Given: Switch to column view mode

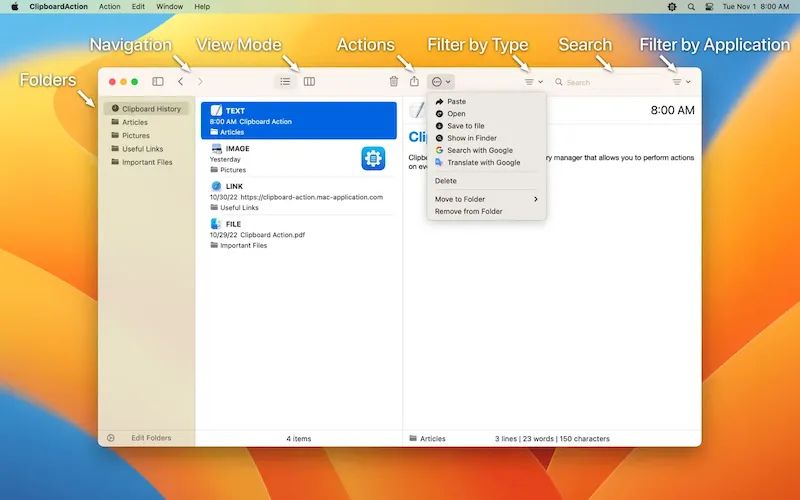Looking at the screenshot, I should tap(309, 82).
